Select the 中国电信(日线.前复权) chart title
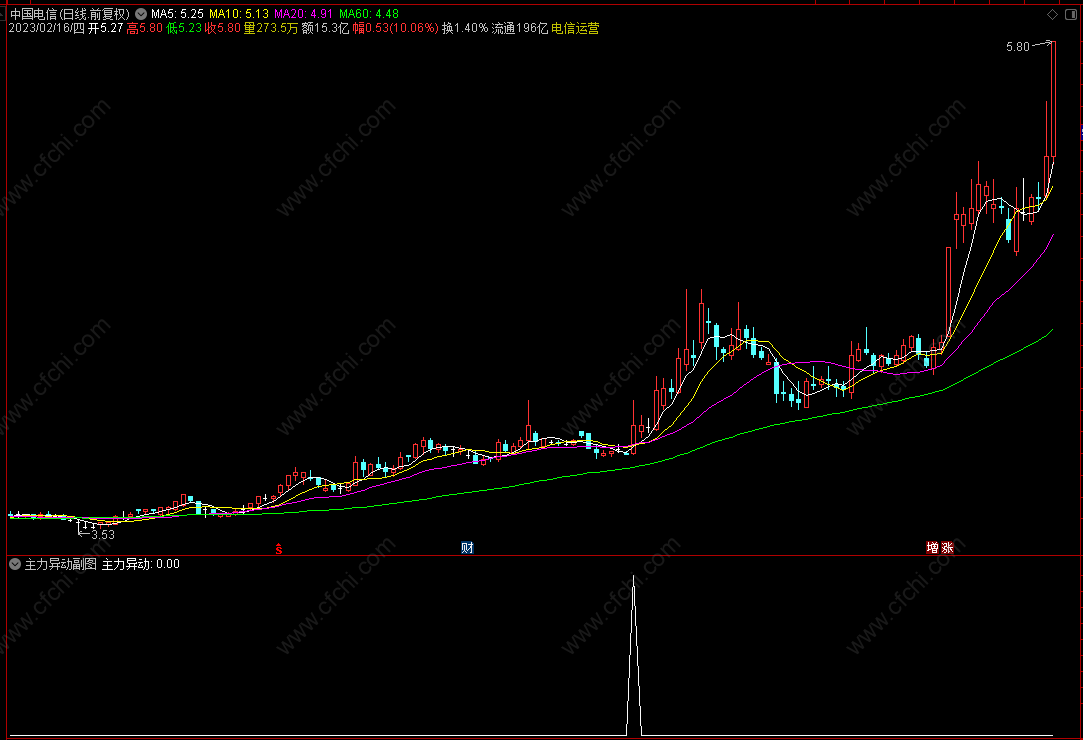 [70, 14]
